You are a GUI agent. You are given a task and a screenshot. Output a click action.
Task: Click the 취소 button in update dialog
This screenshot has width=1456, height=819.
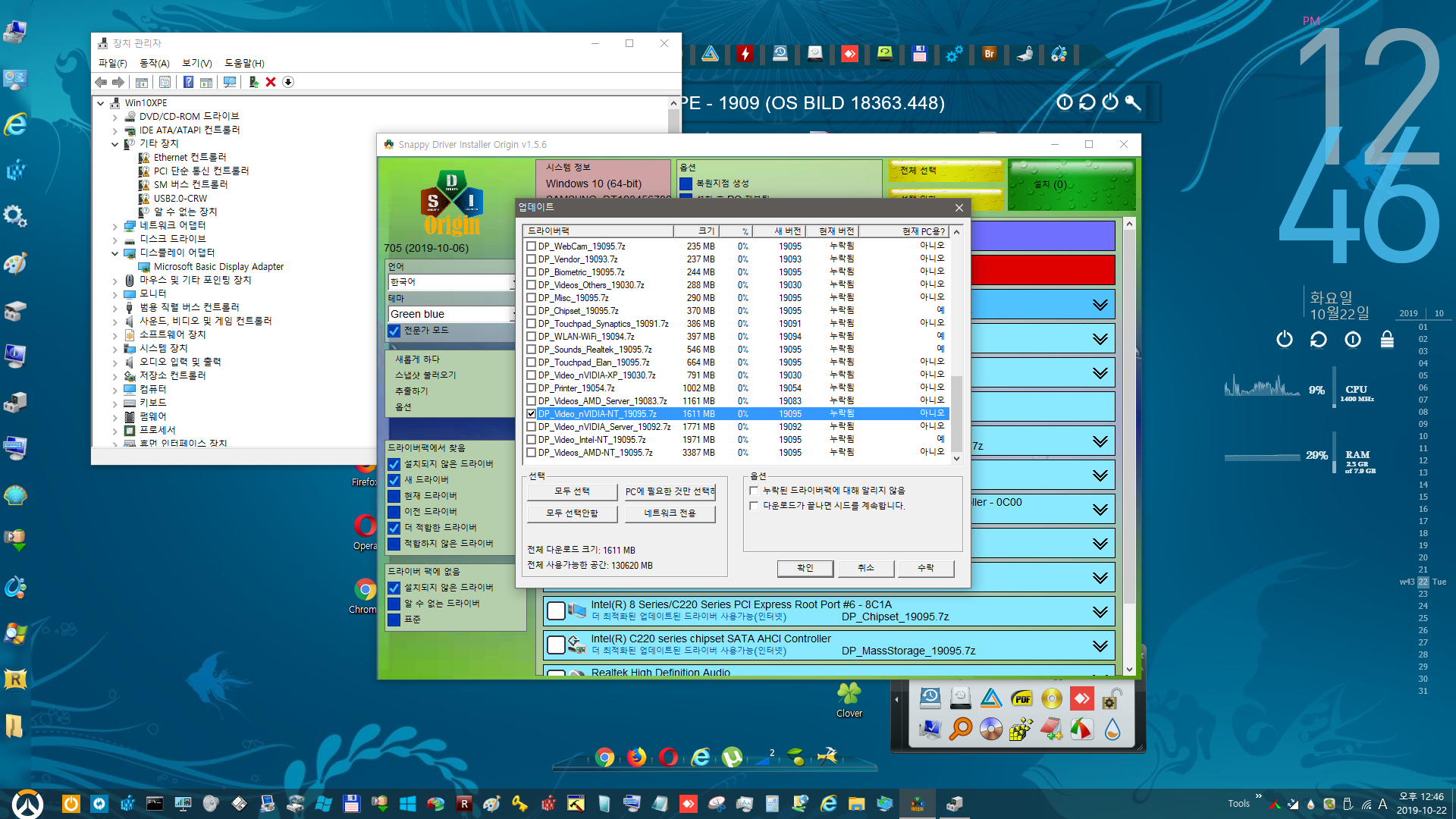pyautogui.click(x=866, y=568)
